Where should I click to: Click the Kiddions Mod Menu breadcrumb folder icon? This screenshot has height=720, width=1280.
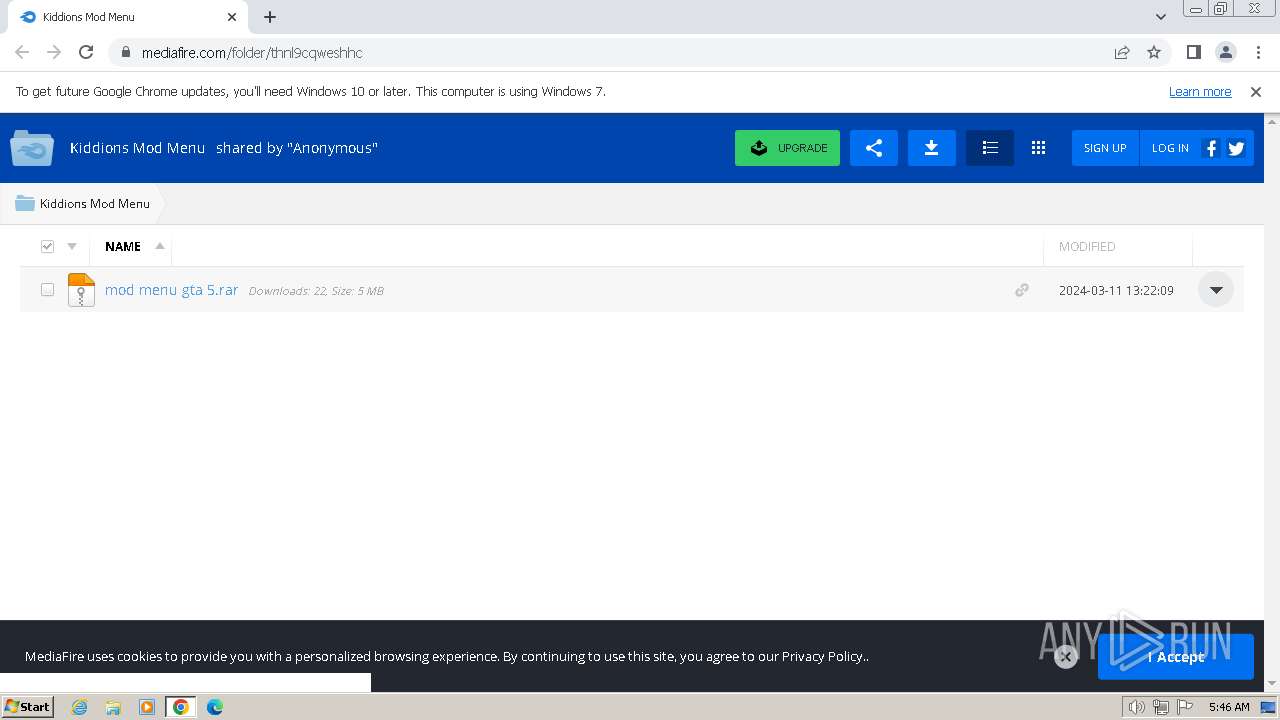tap(25, 203)
